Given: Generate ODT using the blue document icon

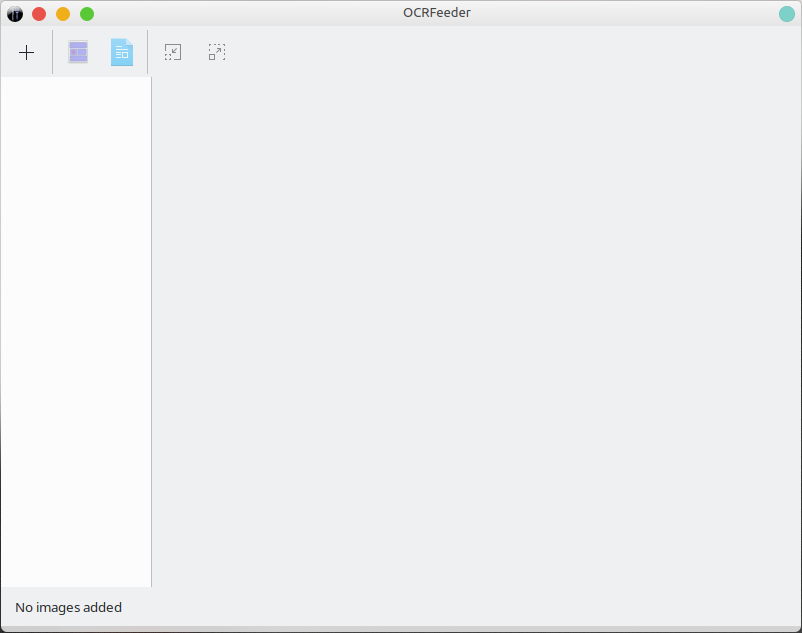Looking at the screenshot, I should pyautogui.click(x=121, y=52).
